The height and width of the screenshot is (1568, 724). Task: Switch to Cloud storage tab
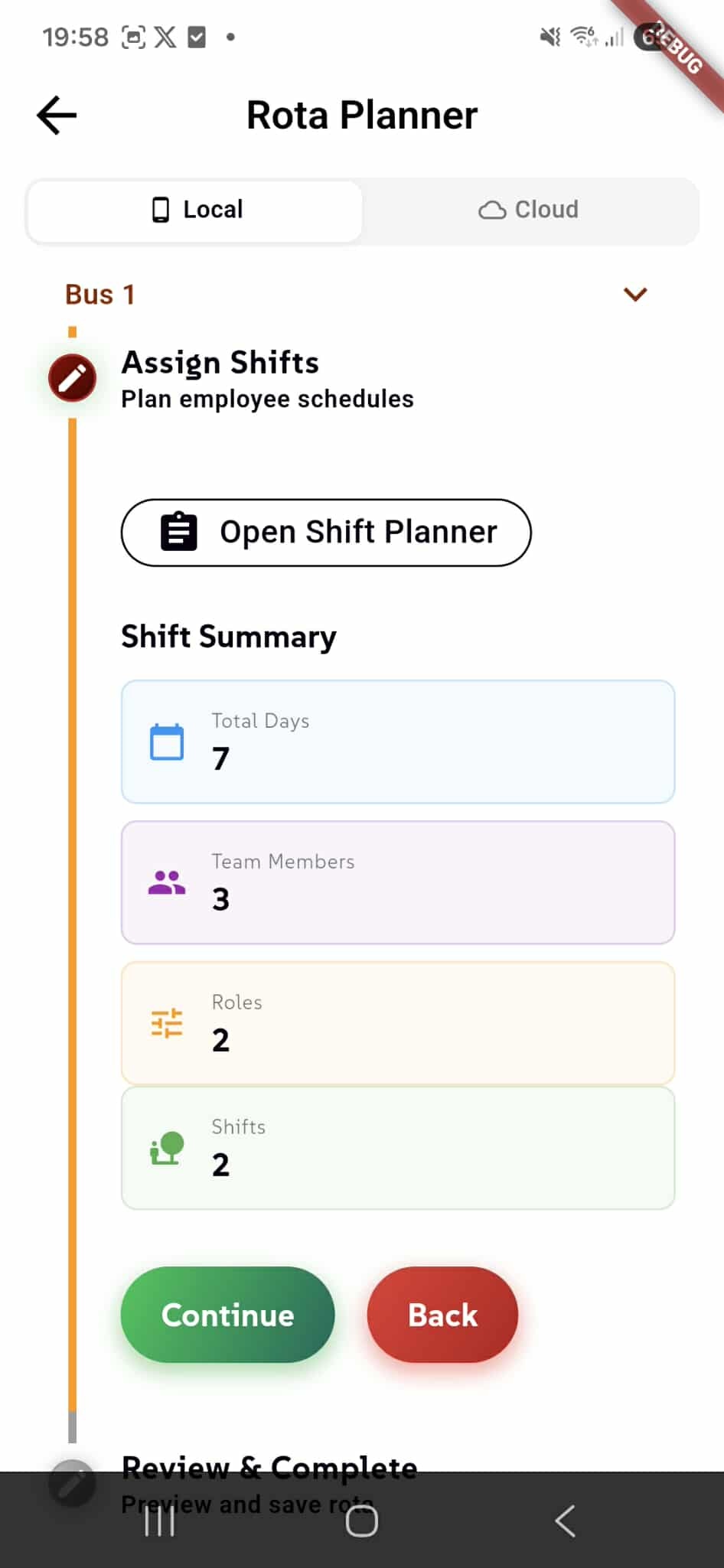[x=529, y=210]
